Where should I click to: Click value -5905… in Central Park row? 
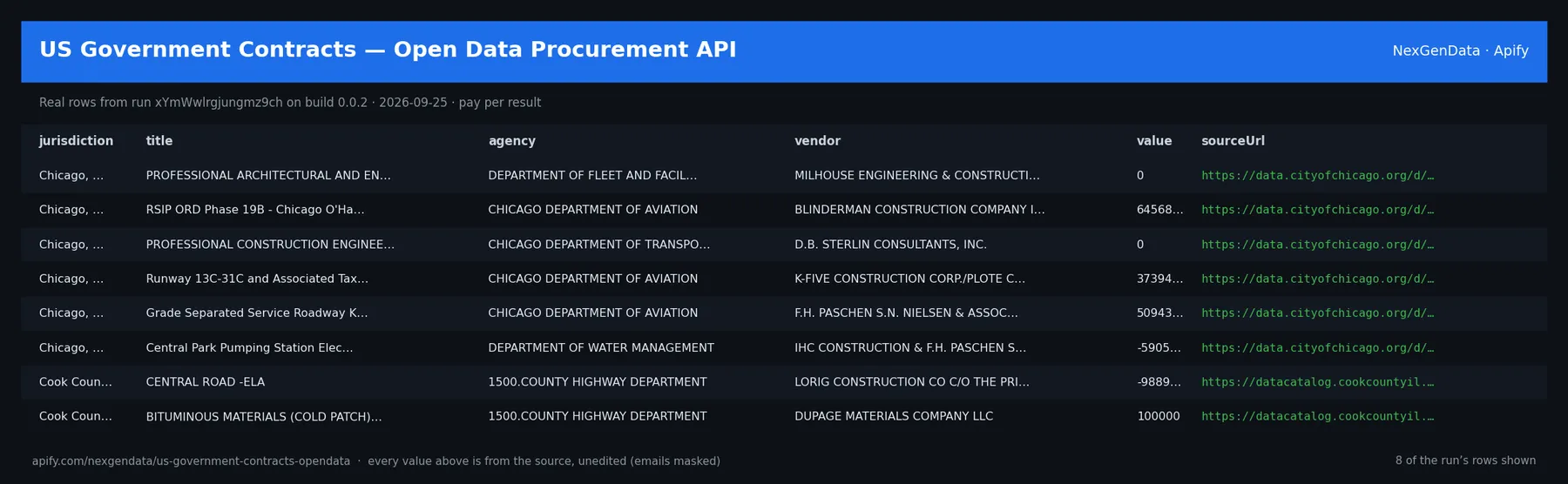[1159, 347]
